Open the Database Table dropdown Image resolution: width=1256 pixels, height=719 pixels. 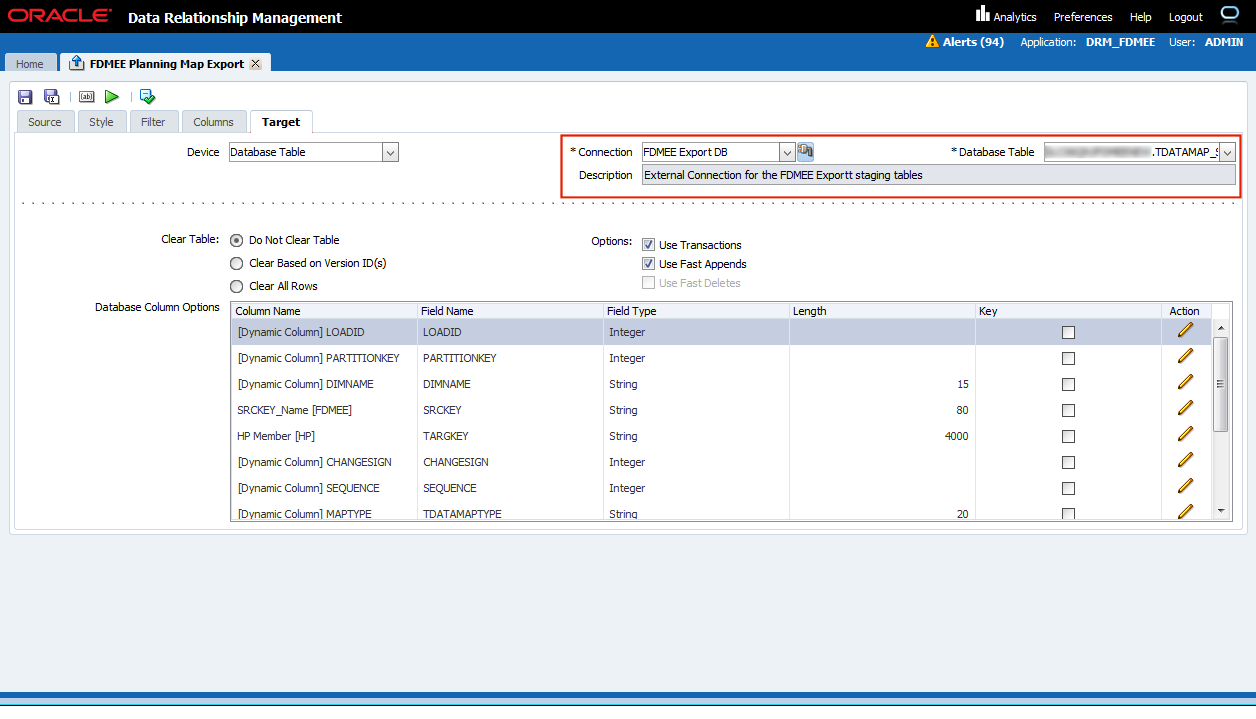[1228, 152]
